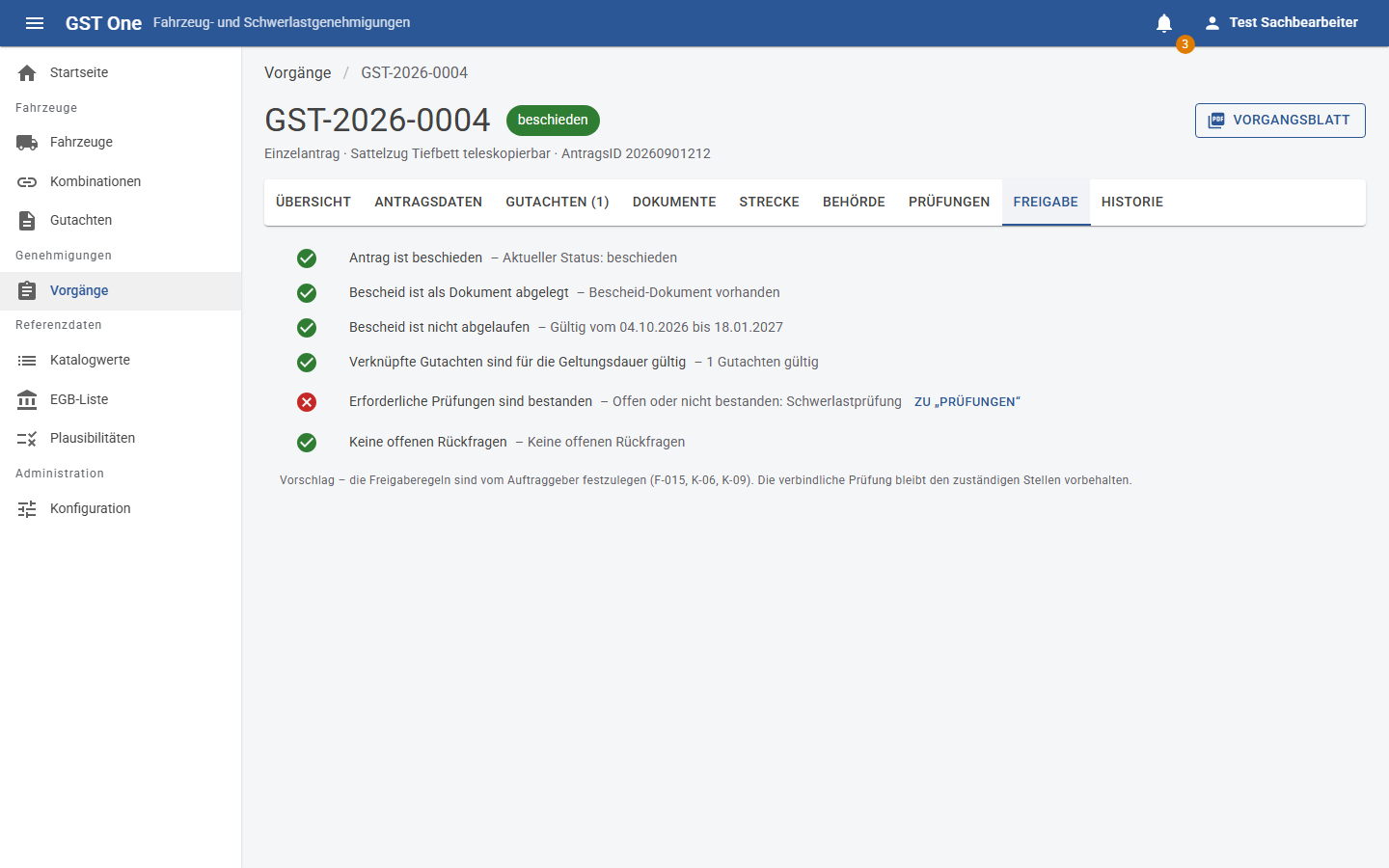Screen dimensions: 1389x868
Task: Select the Freigabe tab
Action: pyautogui.click(x=1046, y=203)
